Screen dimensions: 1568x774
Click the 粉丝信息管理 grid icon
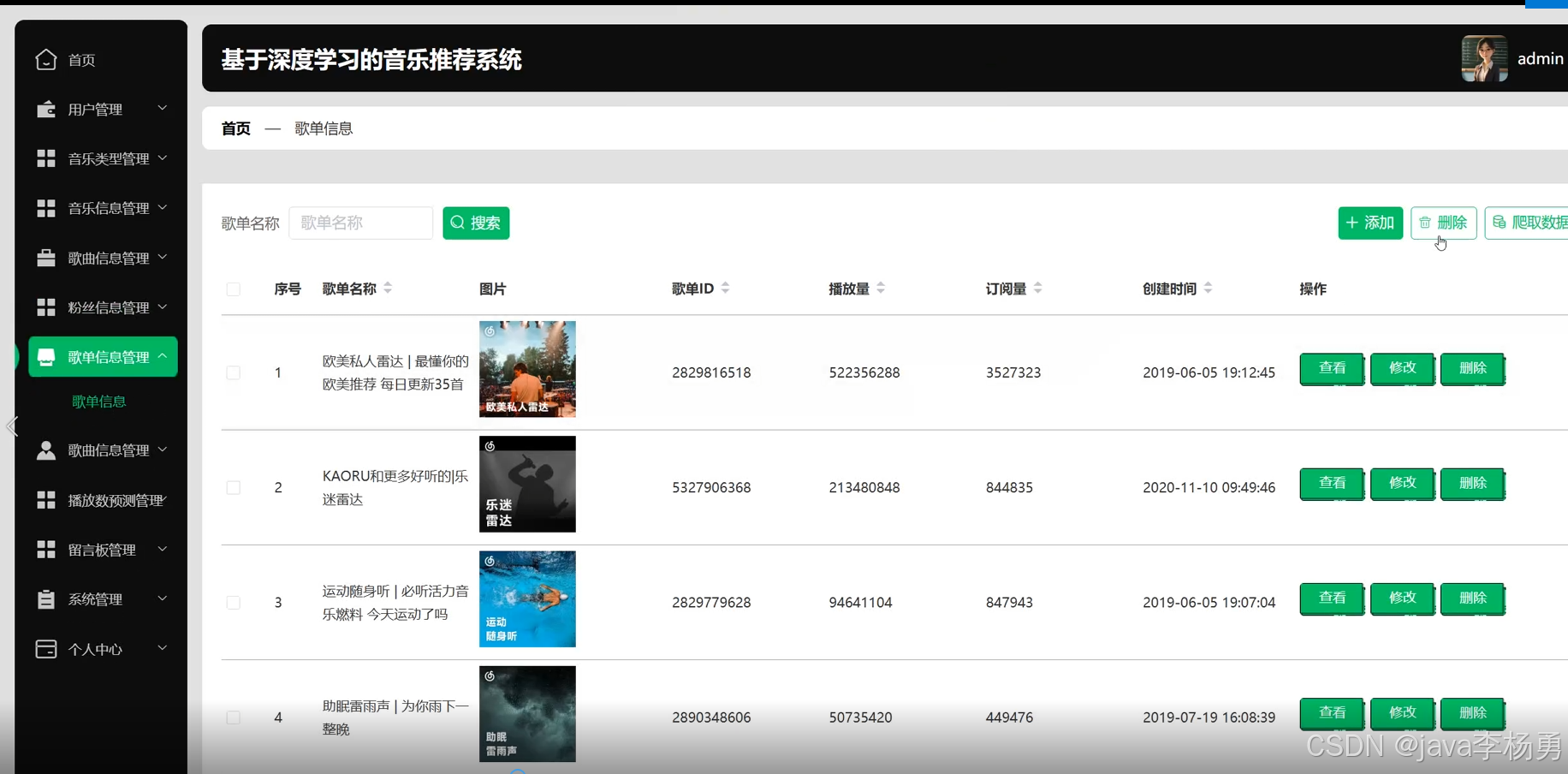(46, 307)
